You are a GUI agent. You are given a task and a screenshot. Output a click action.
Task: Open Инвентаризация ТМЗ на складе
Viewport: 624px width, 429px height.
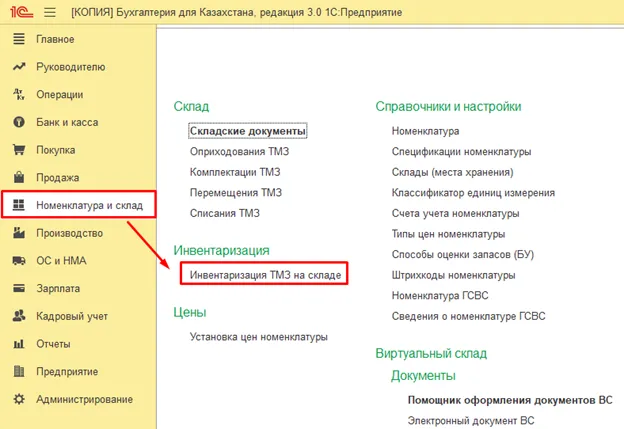[x=265, y=275]
